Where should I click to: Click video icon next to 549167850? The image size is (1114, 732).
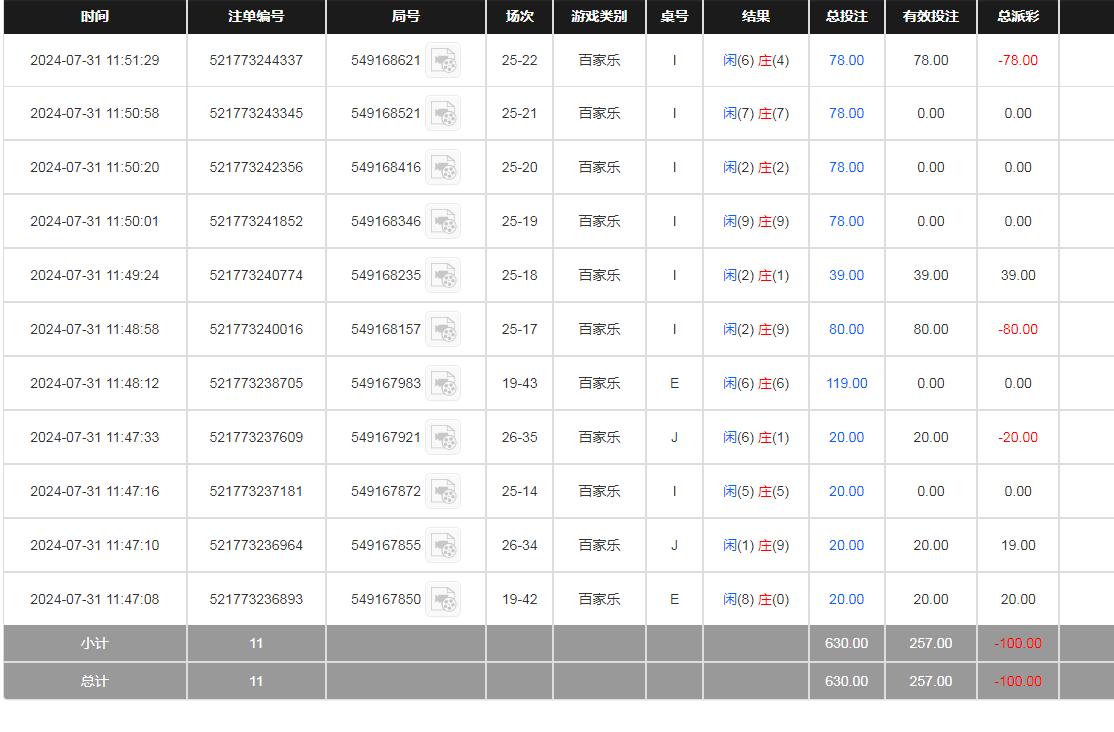click(443, 600)
